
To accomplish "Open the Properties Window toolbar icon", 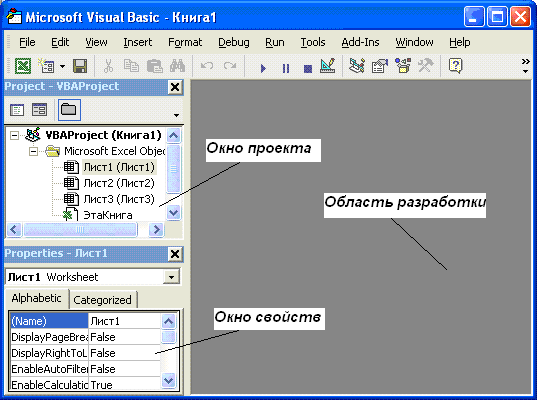I will tap(380, 66).
